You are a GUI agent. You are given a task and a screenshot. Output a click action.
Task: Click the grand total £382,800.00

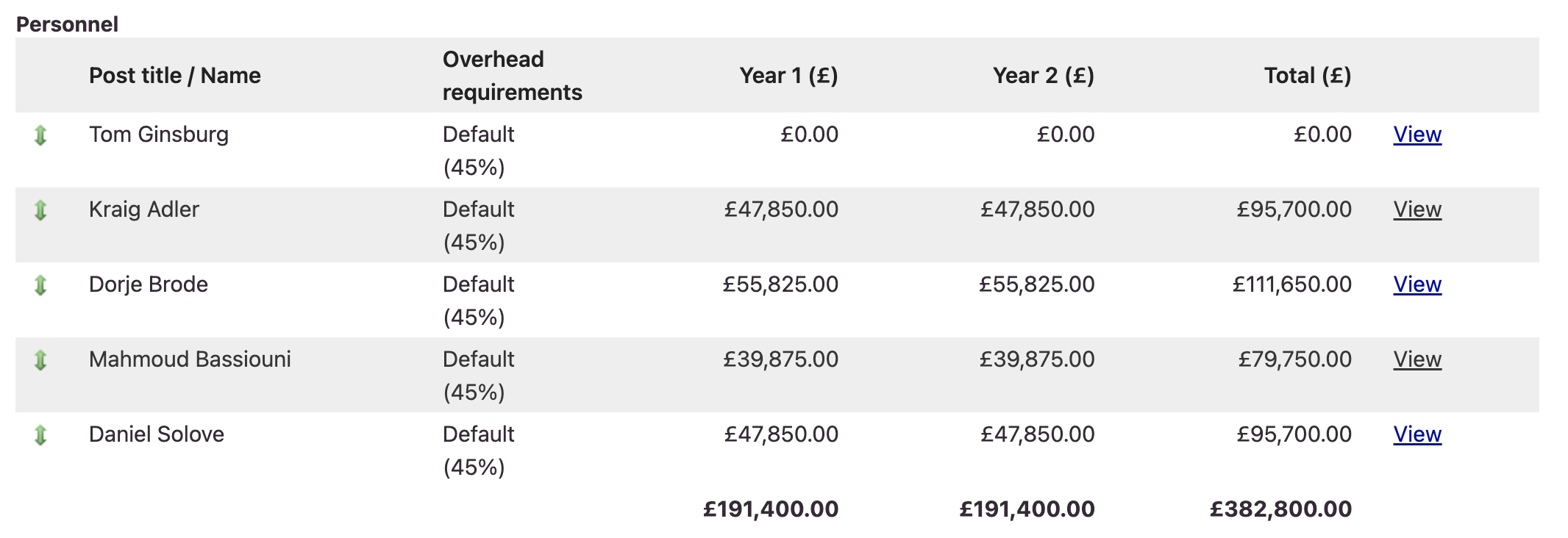1280,509
